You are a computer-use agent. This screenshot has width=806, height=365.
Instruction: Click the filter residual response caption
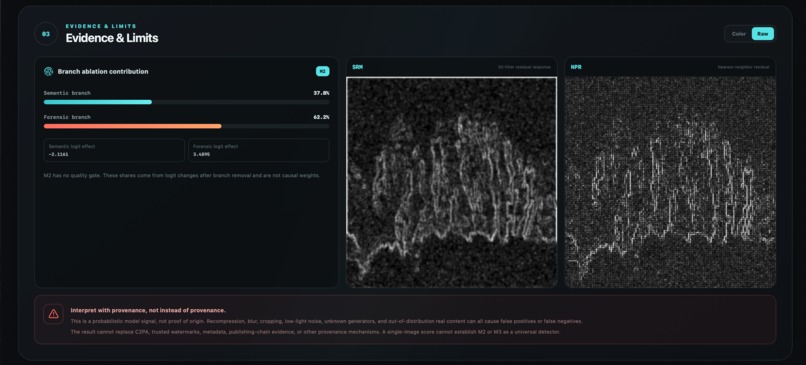coord(524,67)
